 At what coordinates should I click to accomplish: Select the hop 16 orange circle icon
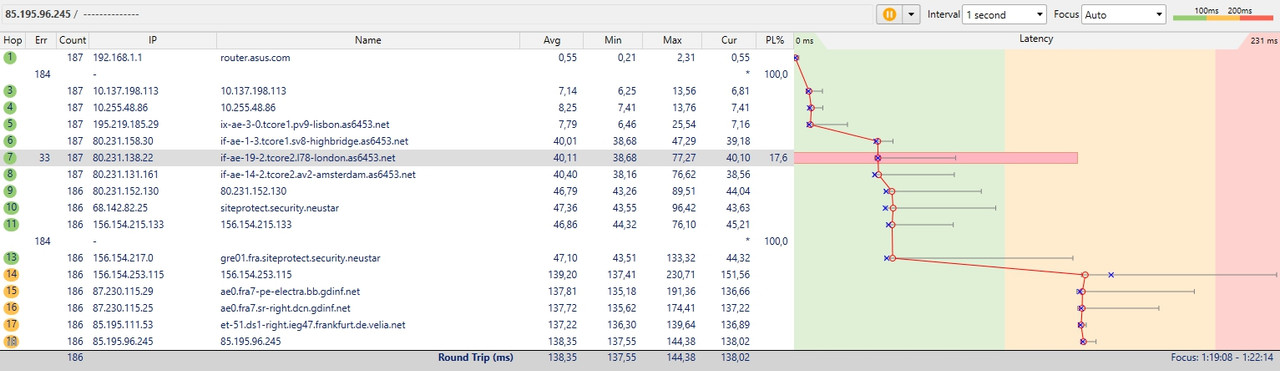coord(10,308)
